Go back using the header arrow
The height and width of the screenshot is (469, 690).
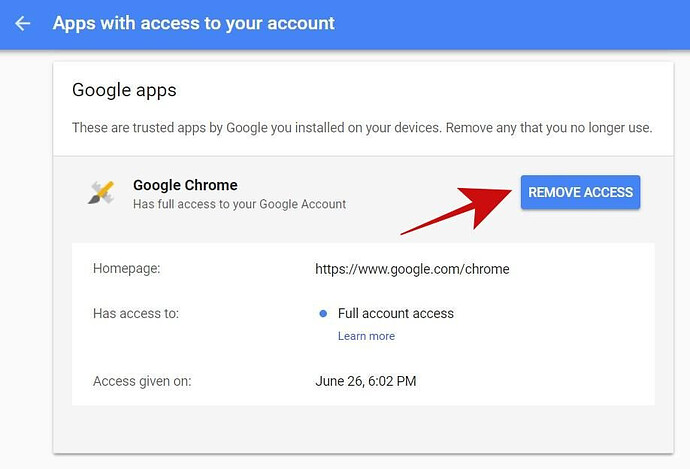pos(23,23)
